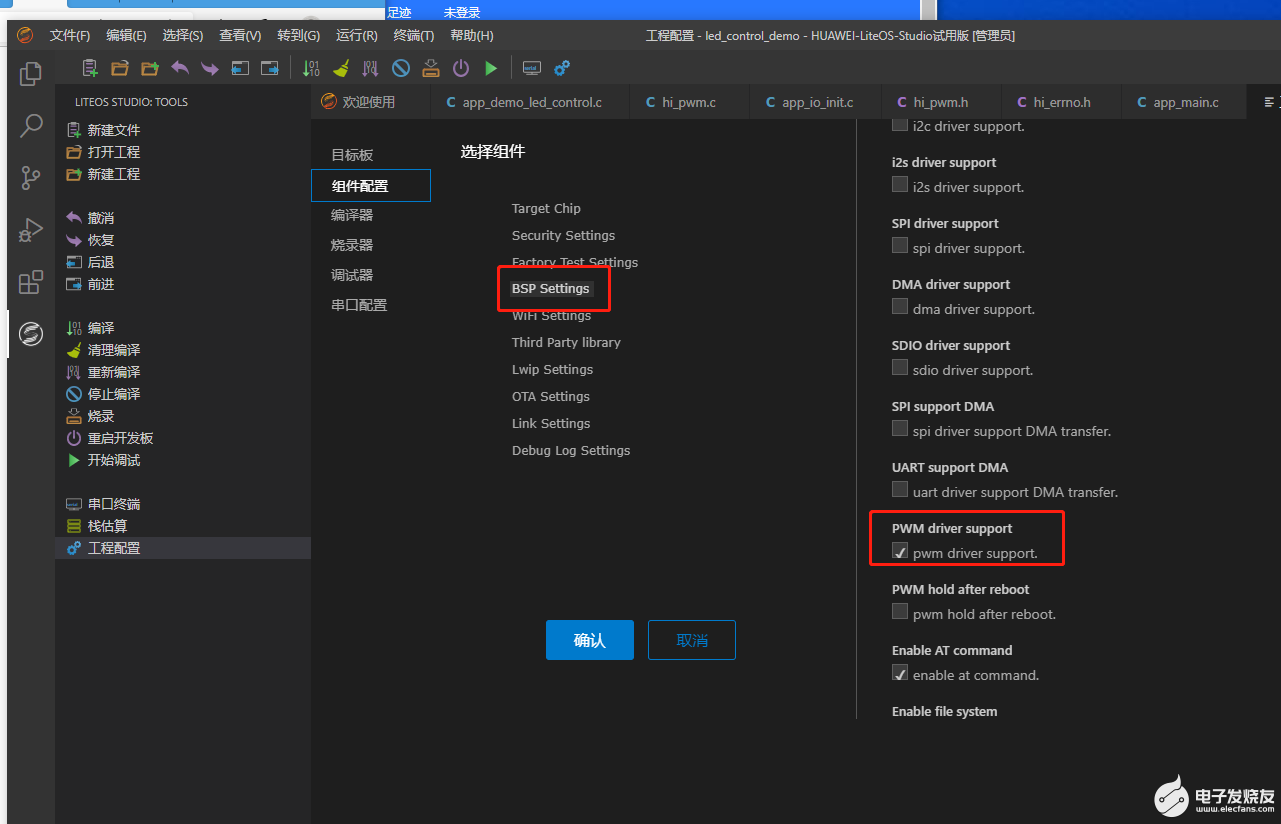Image resolution: width=1281 pixels, height=824 pixels.
Task: Open the 查看(V) menu
Action: [x=240, y=35]
